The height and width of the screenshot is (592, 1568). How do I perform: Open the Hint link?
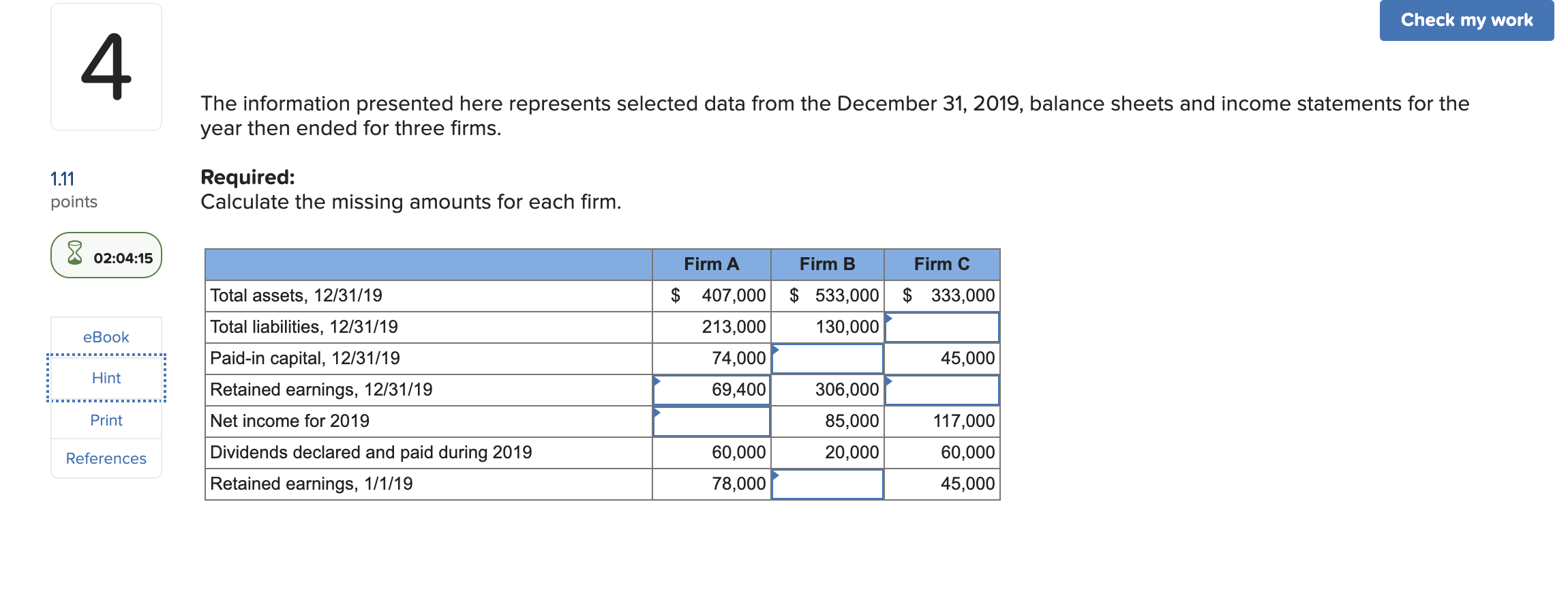point(106,378)
